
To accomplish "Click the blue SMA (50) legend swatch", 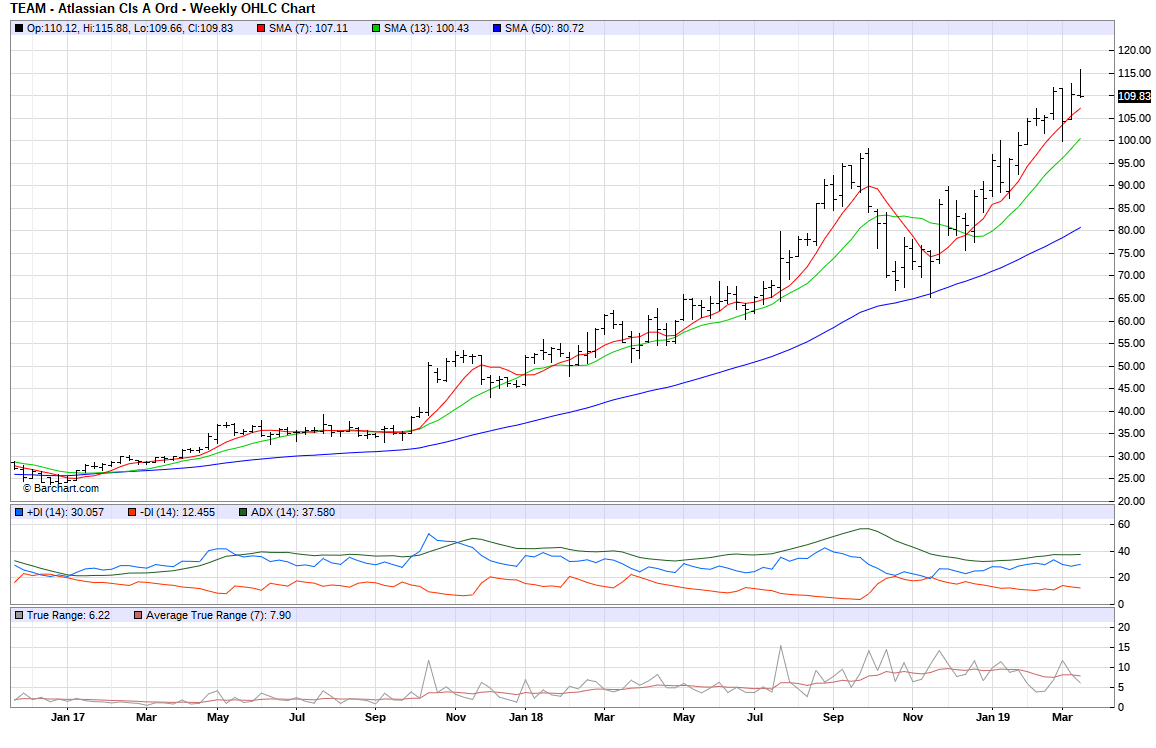I will [497, 28].
